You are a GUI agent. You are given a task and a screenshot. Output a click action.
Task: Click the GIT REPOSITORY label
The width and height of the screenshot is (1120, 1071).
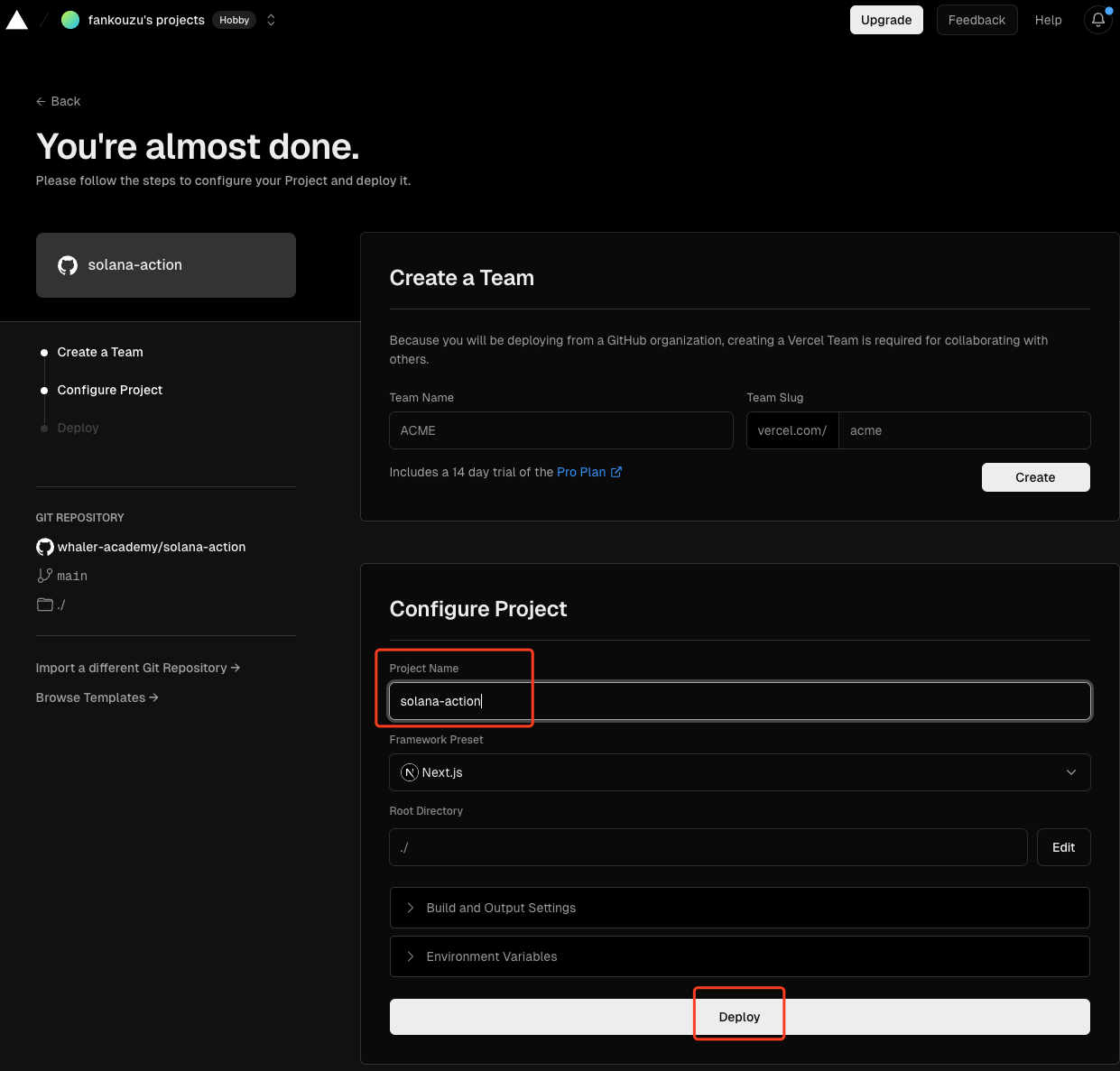pyautogui.click(x=79, y=518)
